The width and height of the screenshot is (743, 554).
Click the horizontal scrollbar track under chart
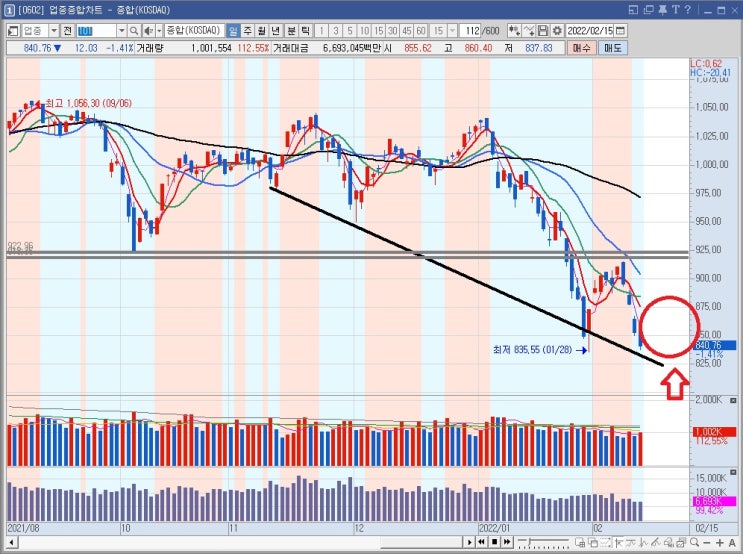[x=241, y=543]
